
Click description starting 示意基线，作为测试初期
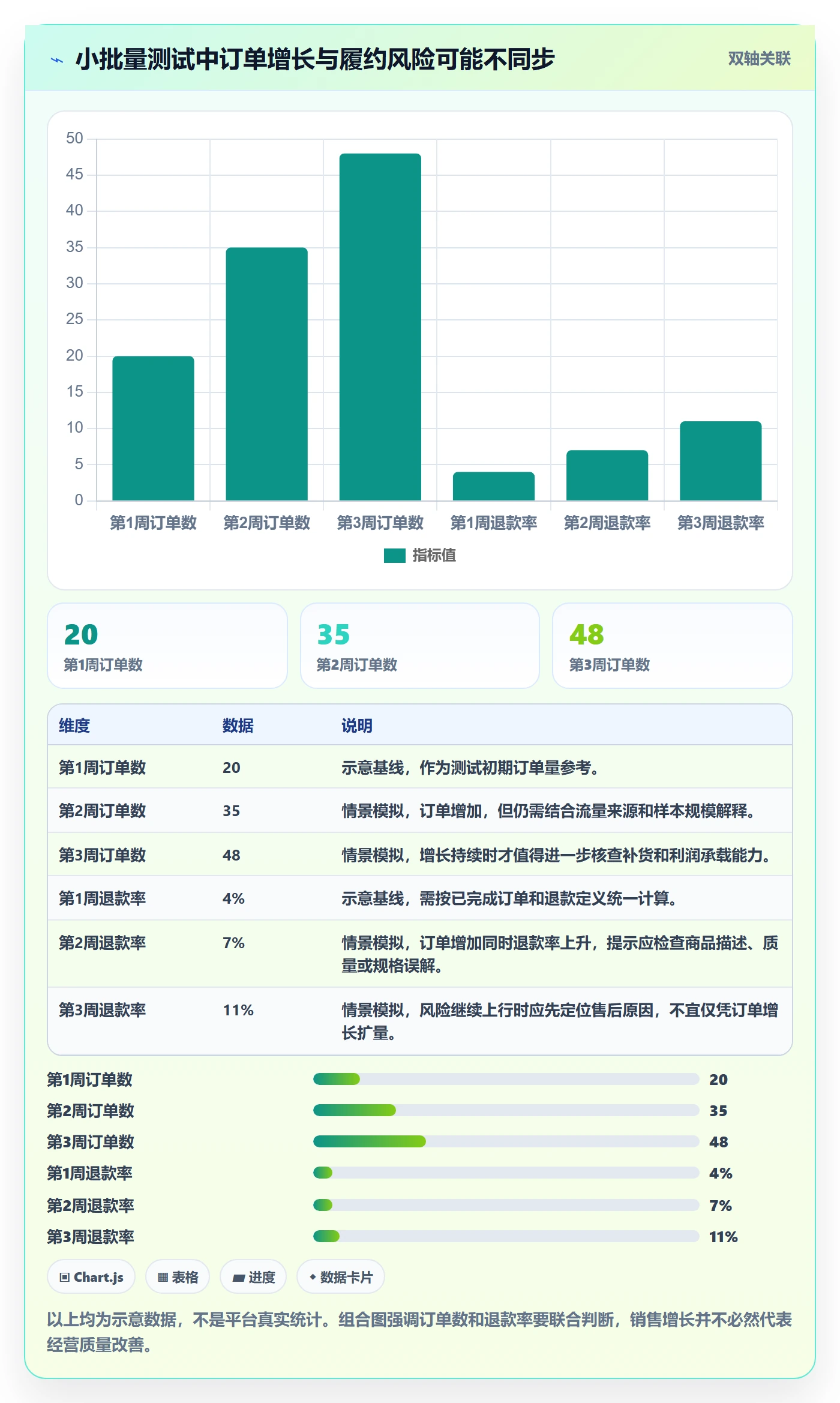coord(470,768)
